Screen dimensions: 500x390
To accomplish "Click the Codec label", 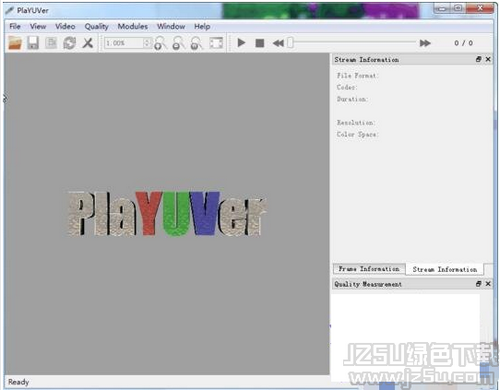I will (x=347, y=87).
